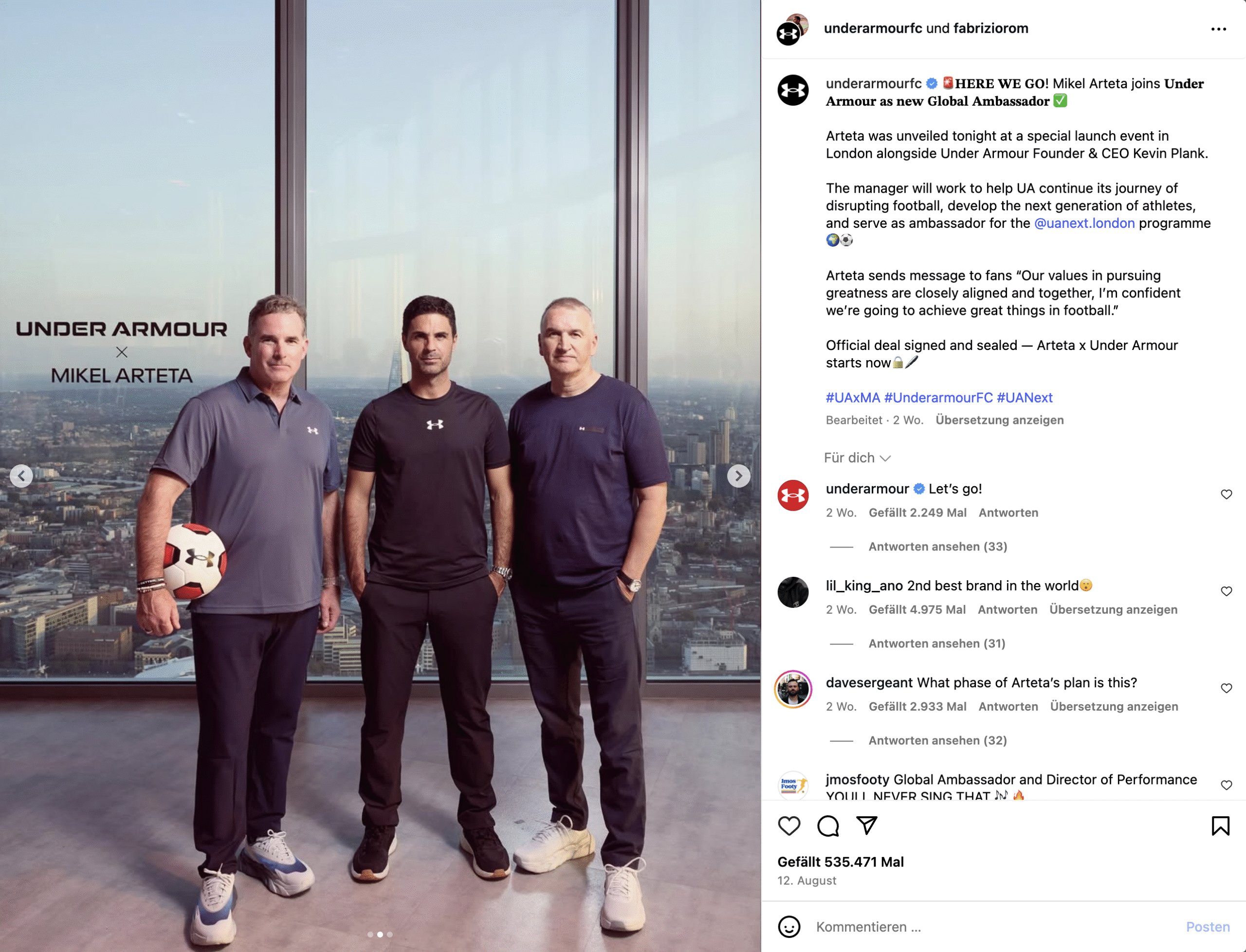Share post with paper plane icon
The width and height of the screenshot is (1246, 952).
tap(867, 825)
